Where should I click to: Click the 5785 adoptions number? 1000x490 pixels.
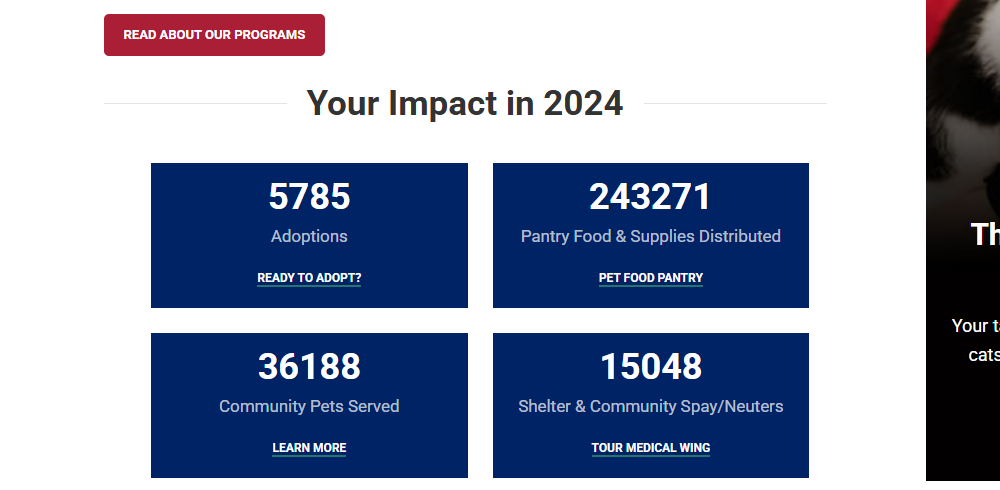[309, 197]
